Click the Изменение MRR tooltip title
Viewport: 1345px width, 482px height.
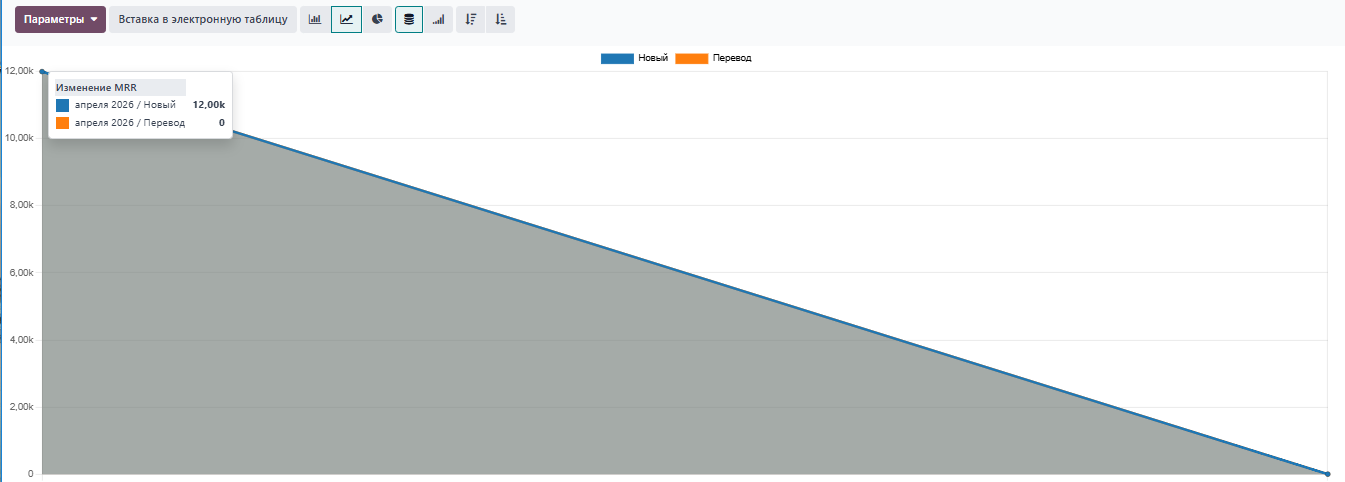click(x=96, y=87)
